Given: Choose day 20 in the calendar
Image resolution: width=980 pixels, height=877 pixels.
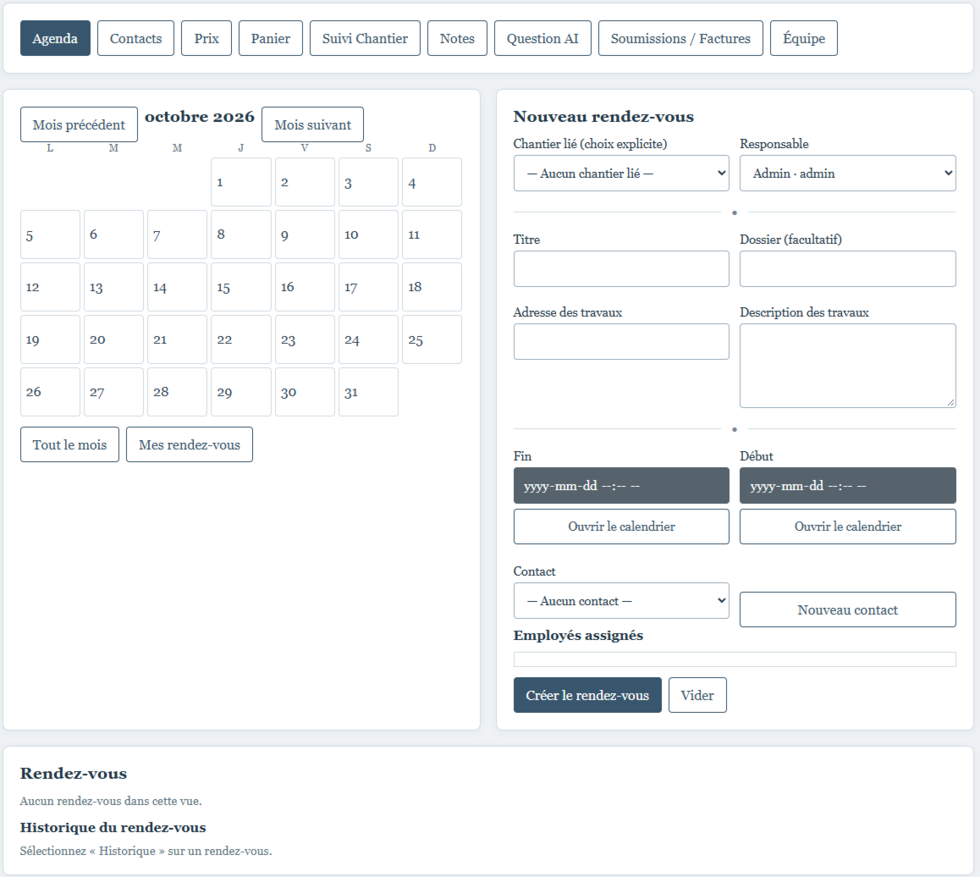Looking at the screenshot, I should pos(114,339).
